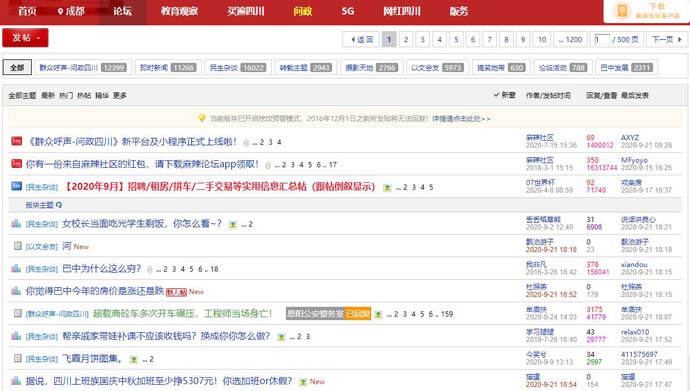Go to the 问政 navigation item
The width and height of the screenshot is (690, 391).
click(303, 11)
